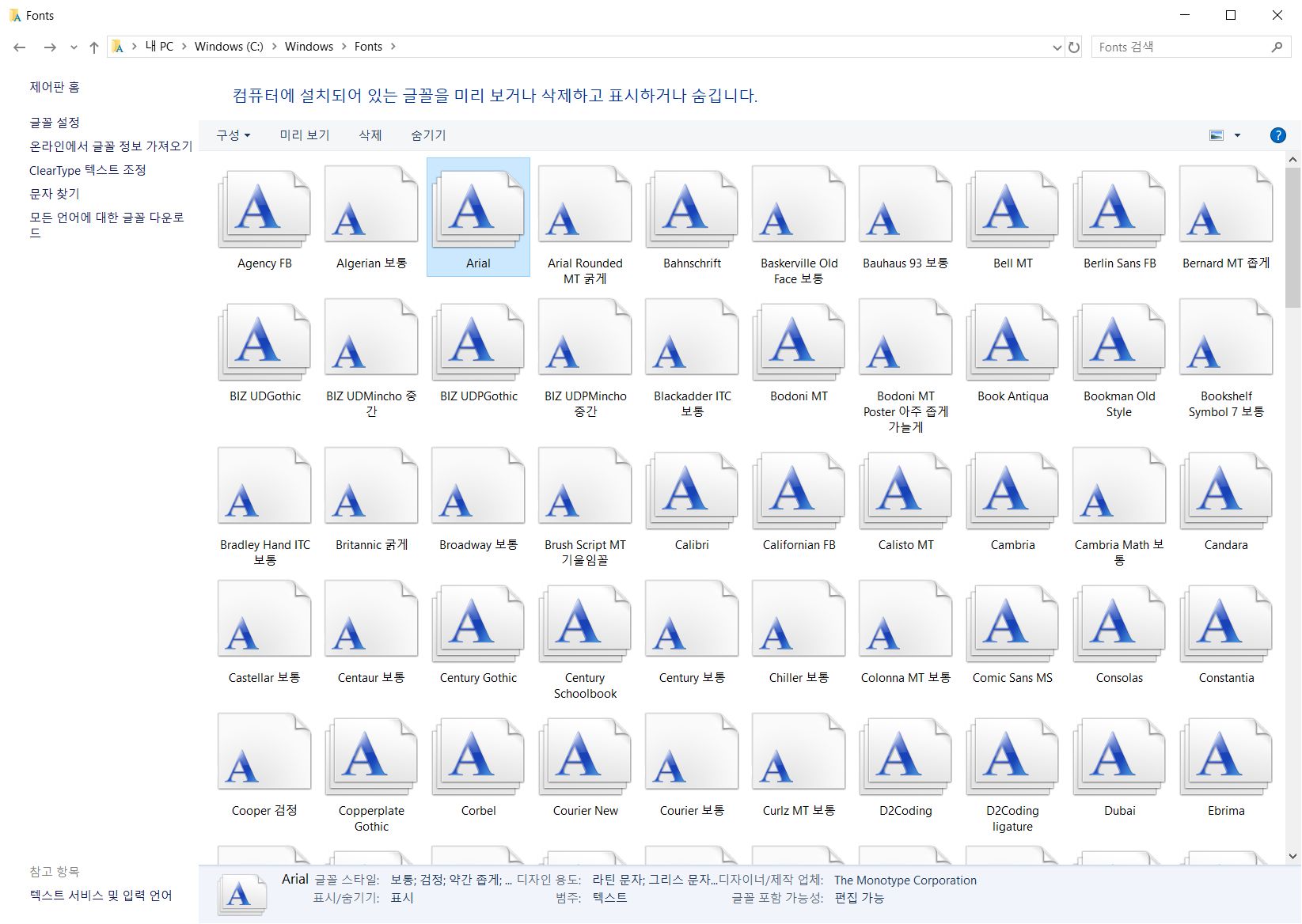Click the Bahnschrift font family icon
Screen dimensions: 1302x924
(x=692, y=207)
